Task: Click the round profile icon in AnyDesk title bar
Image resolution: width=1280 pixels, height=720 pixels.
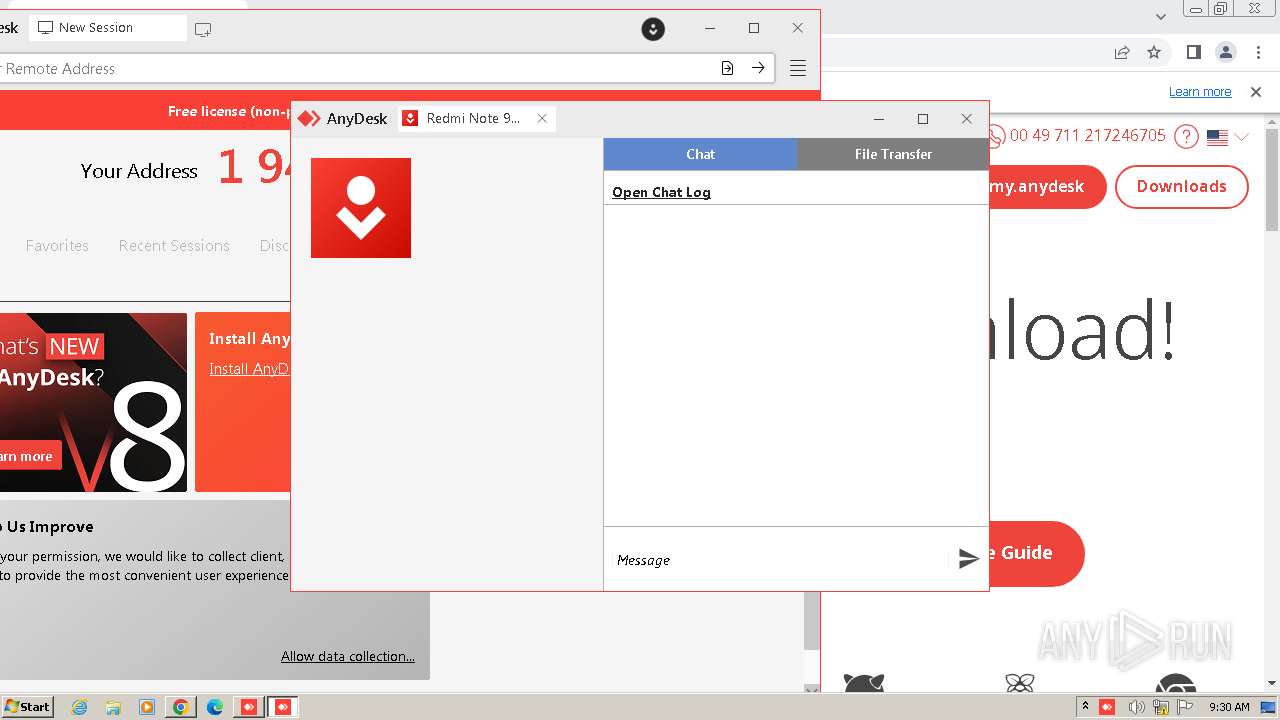Action: tap(653, 29)
